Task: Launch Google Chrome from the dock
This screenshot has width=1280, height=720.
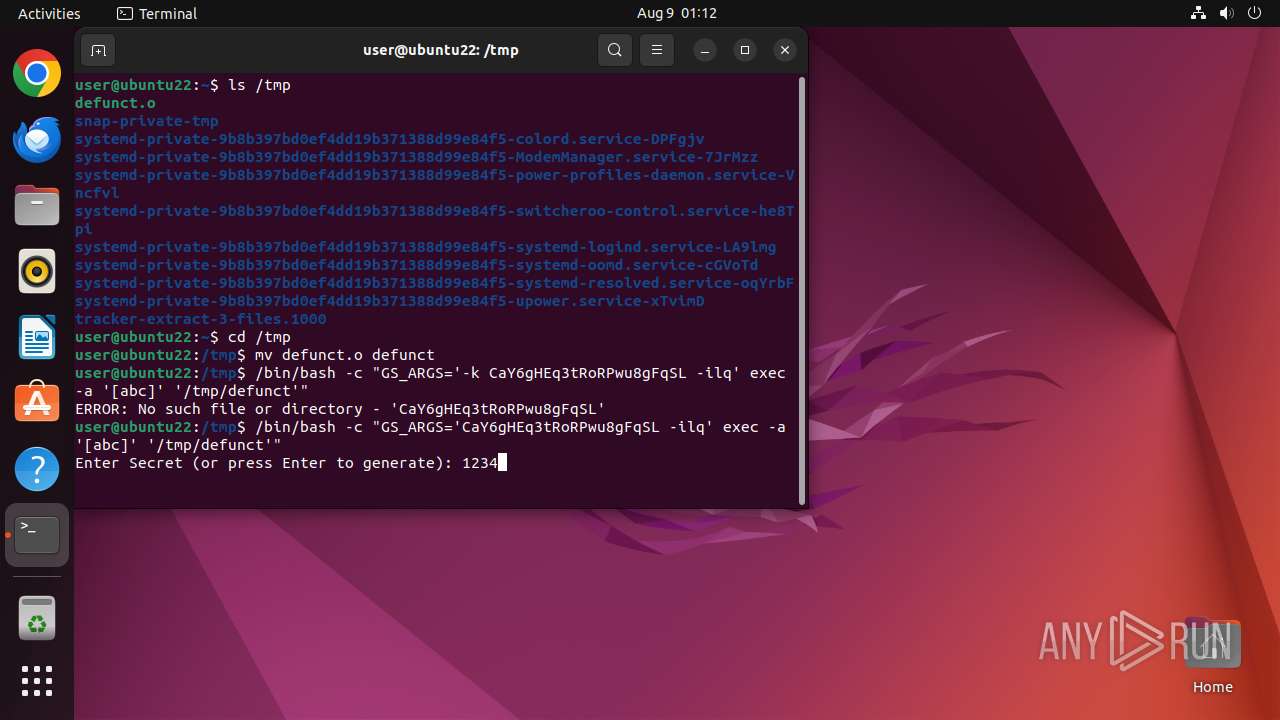Action: pos(37,73)
